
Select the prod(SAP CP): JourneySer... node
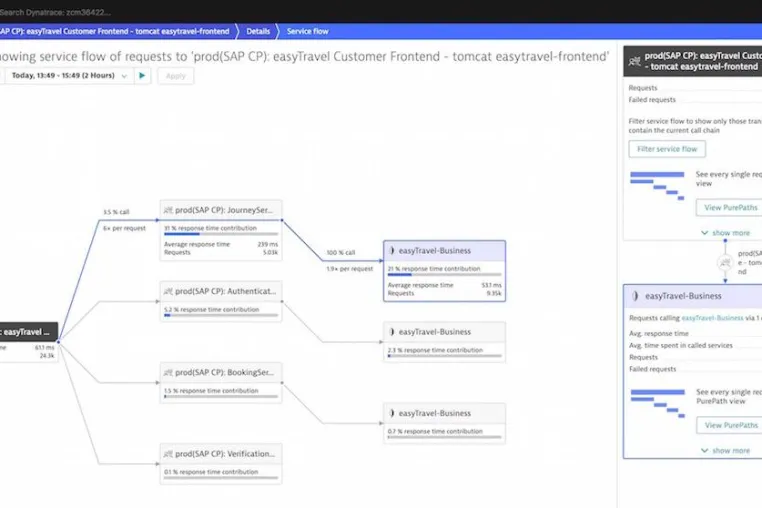tap(221, 230)
